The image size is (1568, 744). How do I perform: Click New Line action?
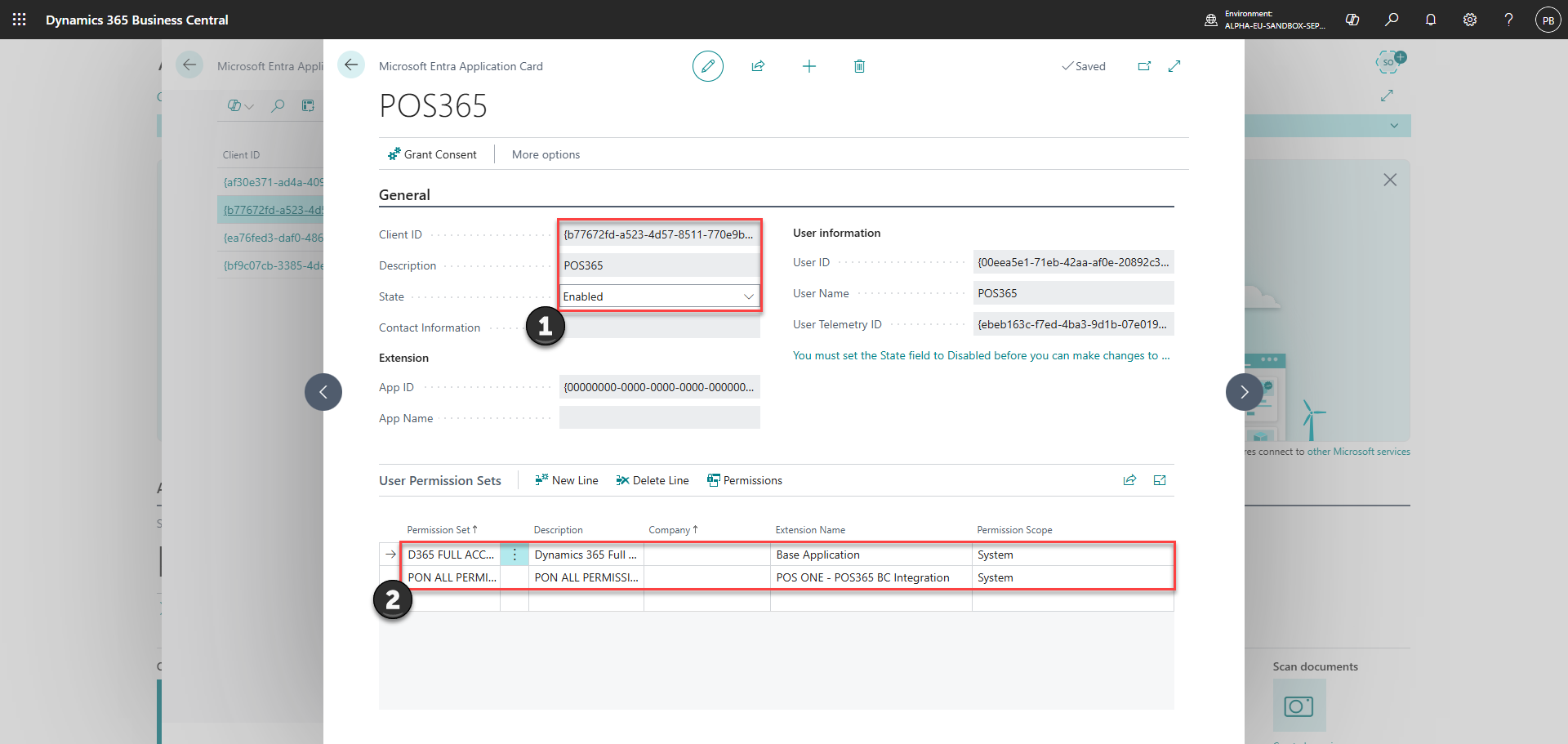(567, 480)
